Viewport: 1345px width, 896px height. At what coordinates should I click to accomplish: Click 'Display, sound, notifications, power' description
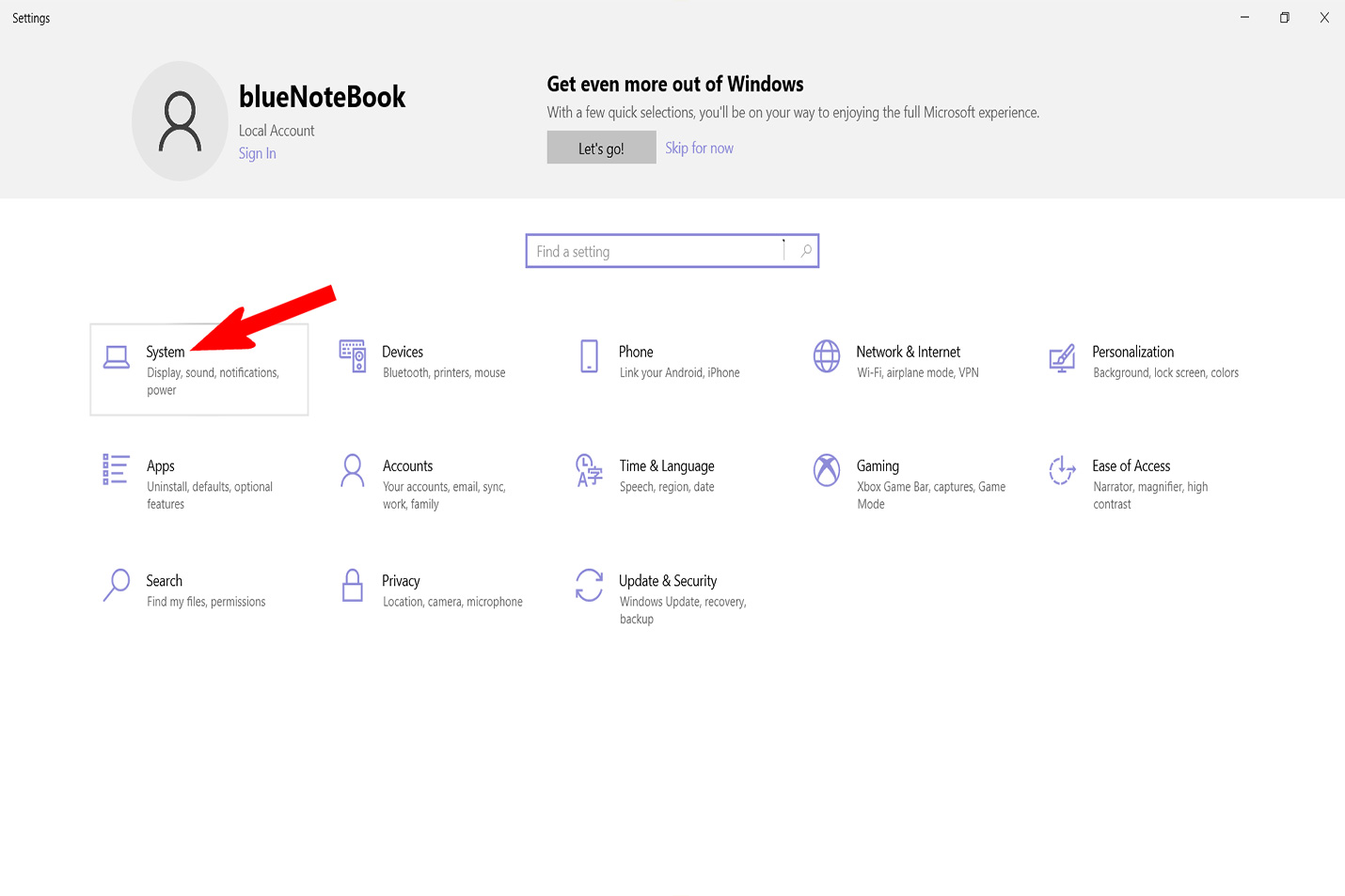click(213, 382)
